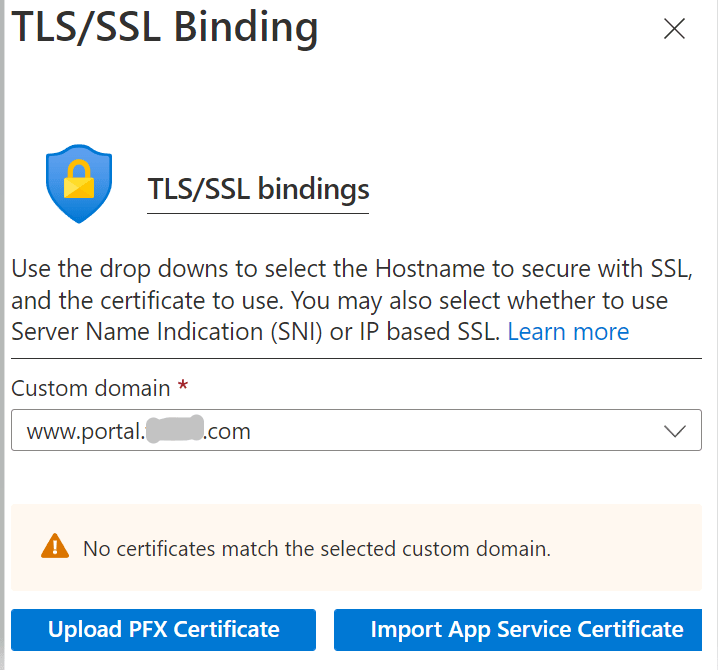Image resolution: width=718 pixels, height=670 pixels.
Task: Click the TLS/SSL Binding panel title
Action: click(164, 27)
